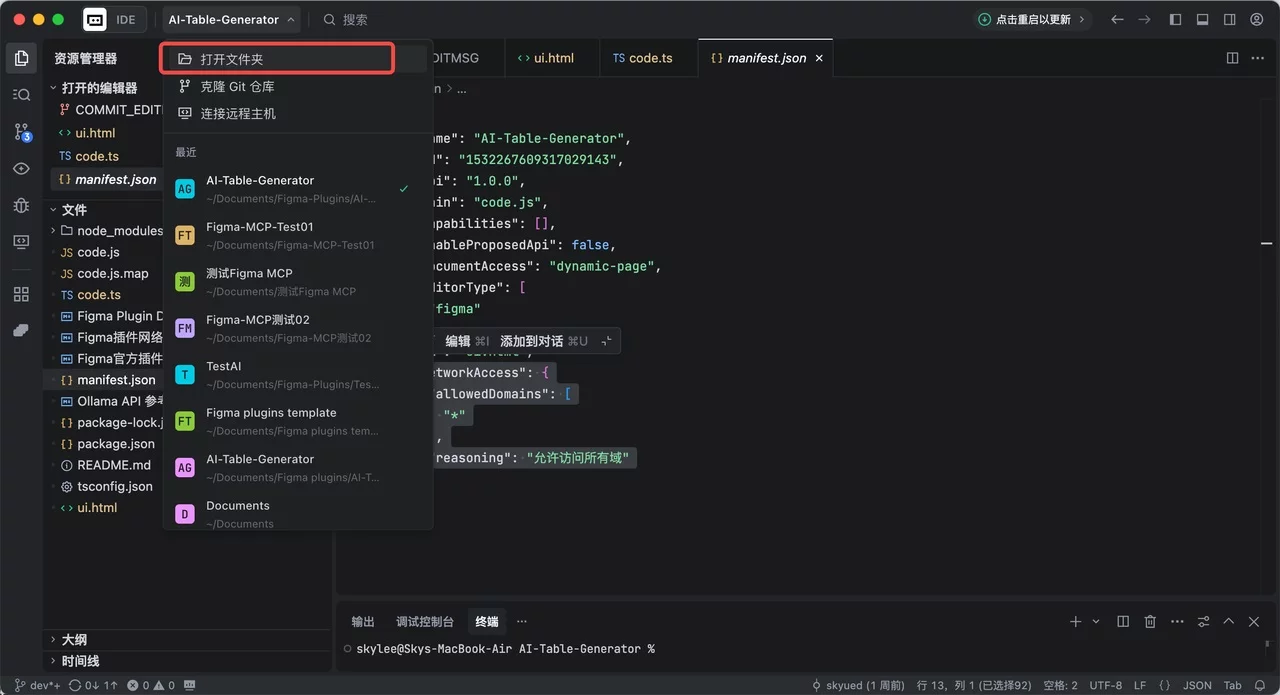Toggle the primary sidebar layout button
Screen dimensions: 1280x695
click(1175, 19)
